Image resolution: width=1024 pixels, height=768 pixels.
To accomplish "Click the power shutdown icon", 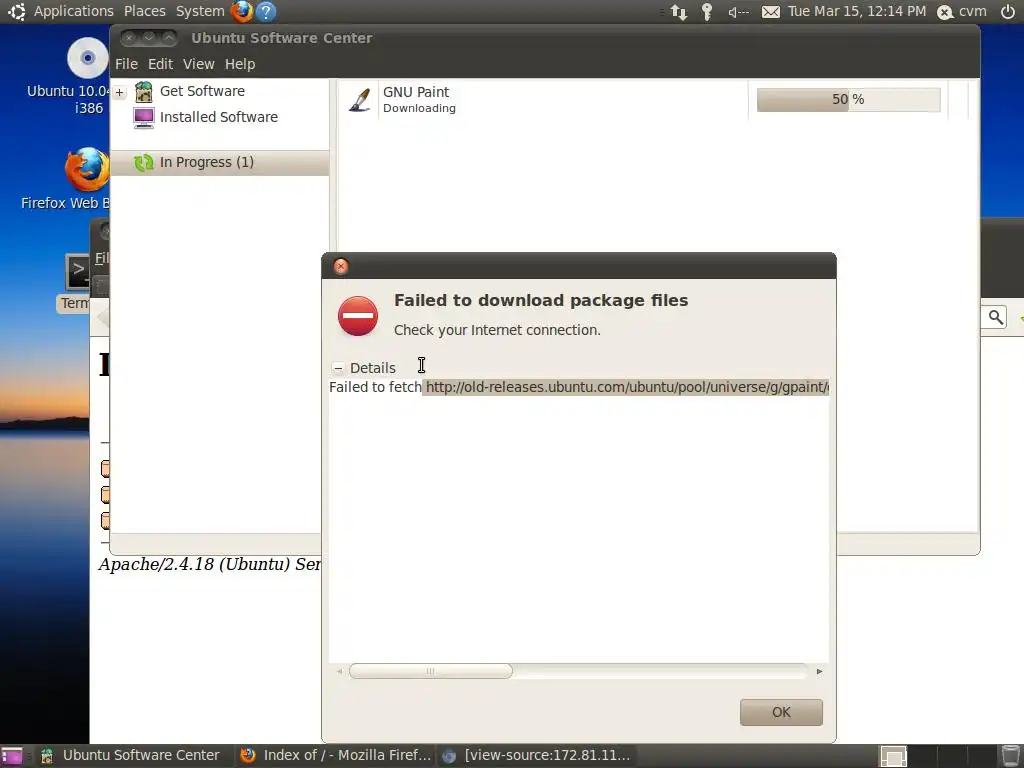I will tap(1008, 11).
